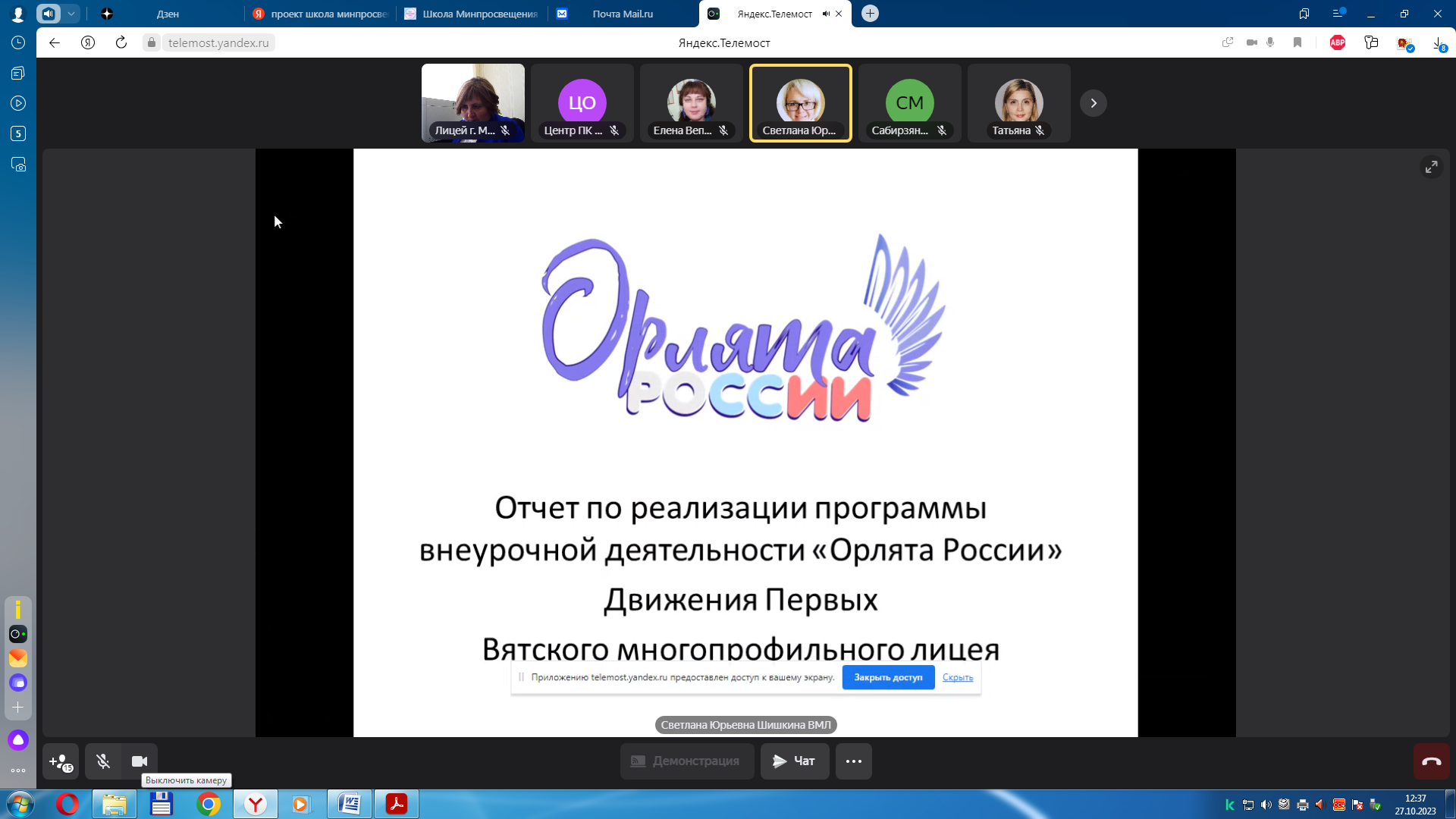Open a new browser tab

click(x=870, y=14)
